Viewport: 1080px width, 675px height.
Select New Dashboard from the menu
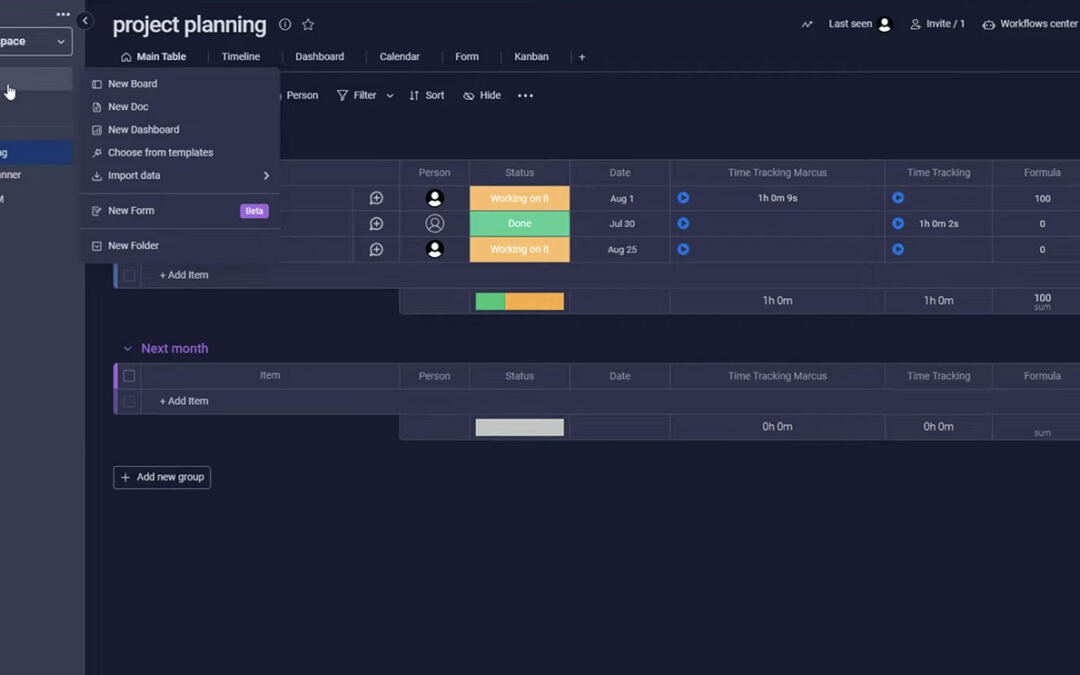pyautogui.click(x=143, y=130)
